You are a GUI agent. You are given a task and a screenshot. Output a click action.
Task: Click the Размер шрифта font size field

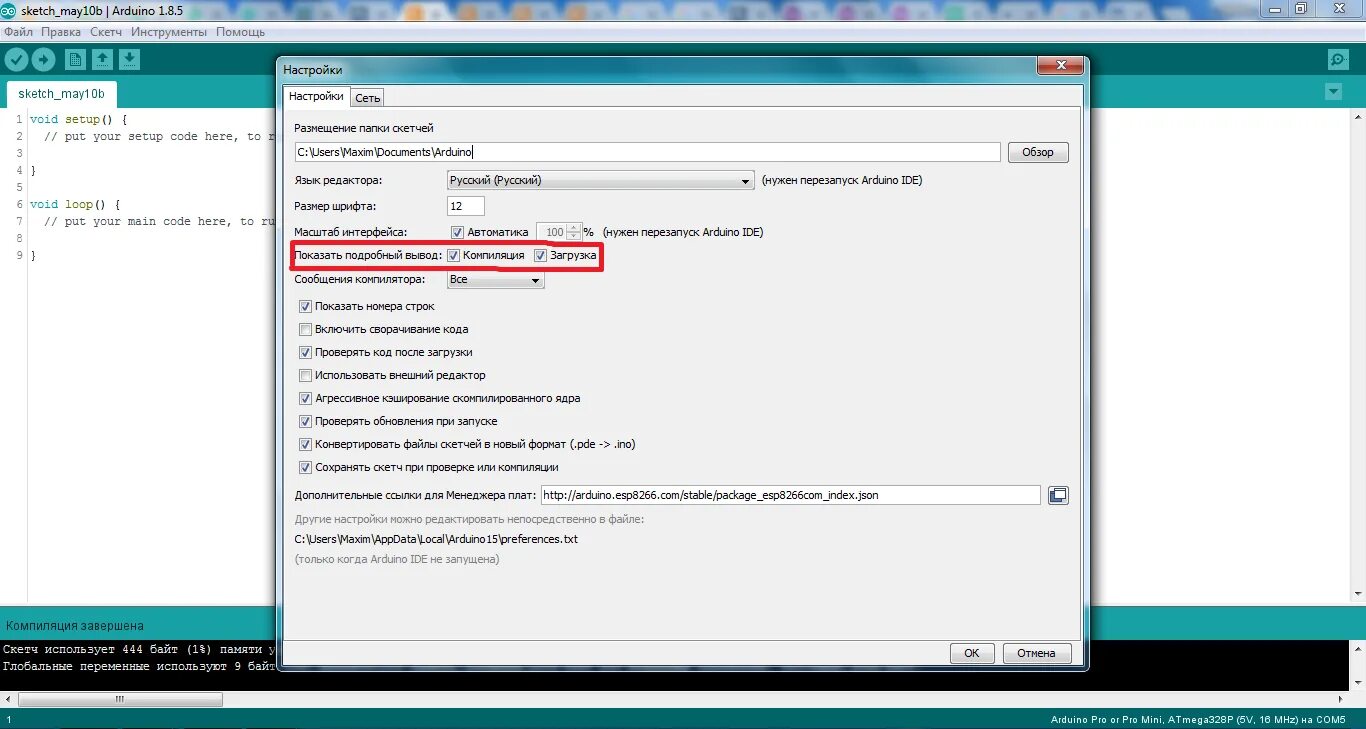pyautogui.click(x=466, y=206)
